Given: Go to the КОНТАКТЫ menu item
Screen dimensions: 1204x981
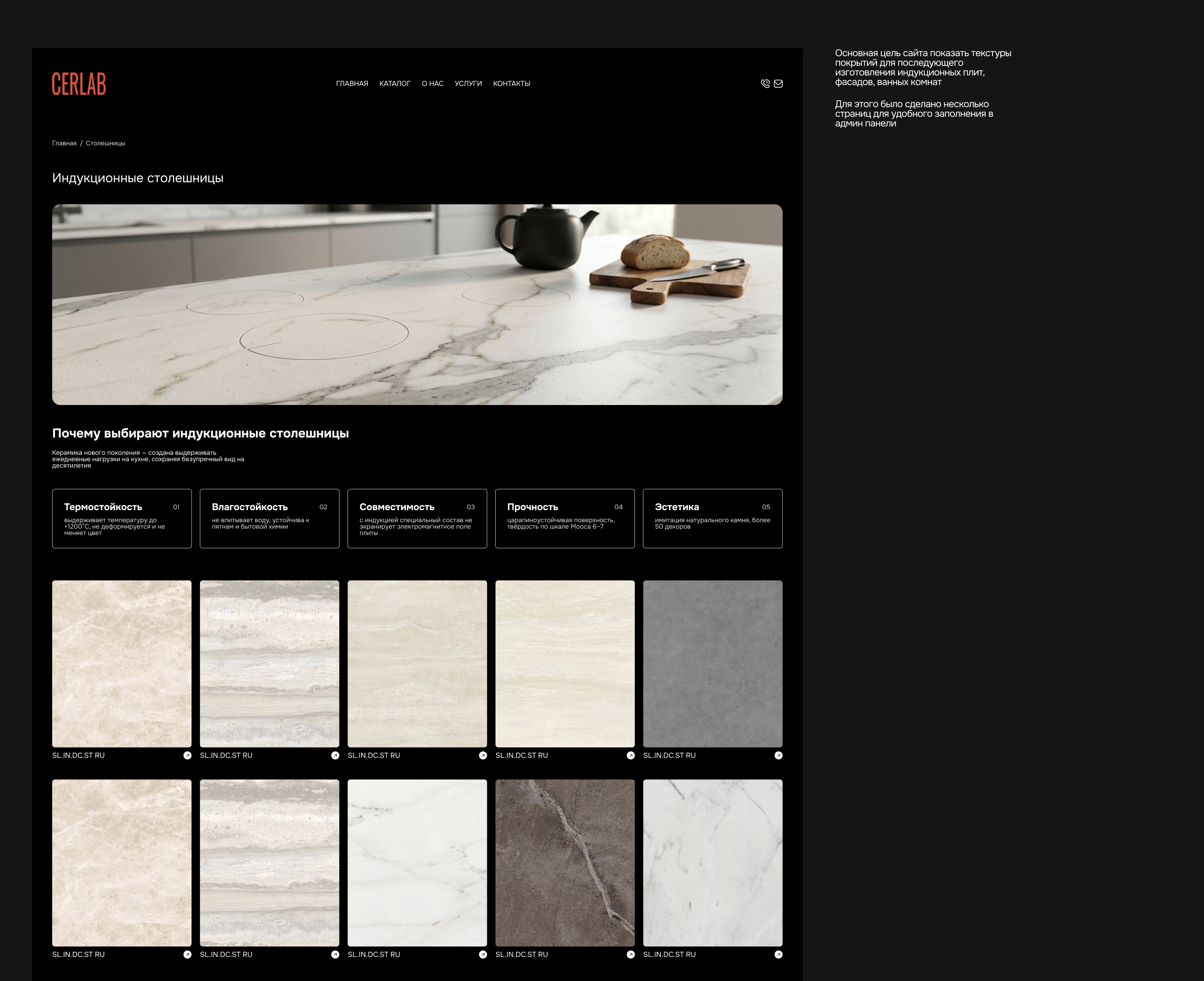Looking at the screenshot, I should pos(512,83).
